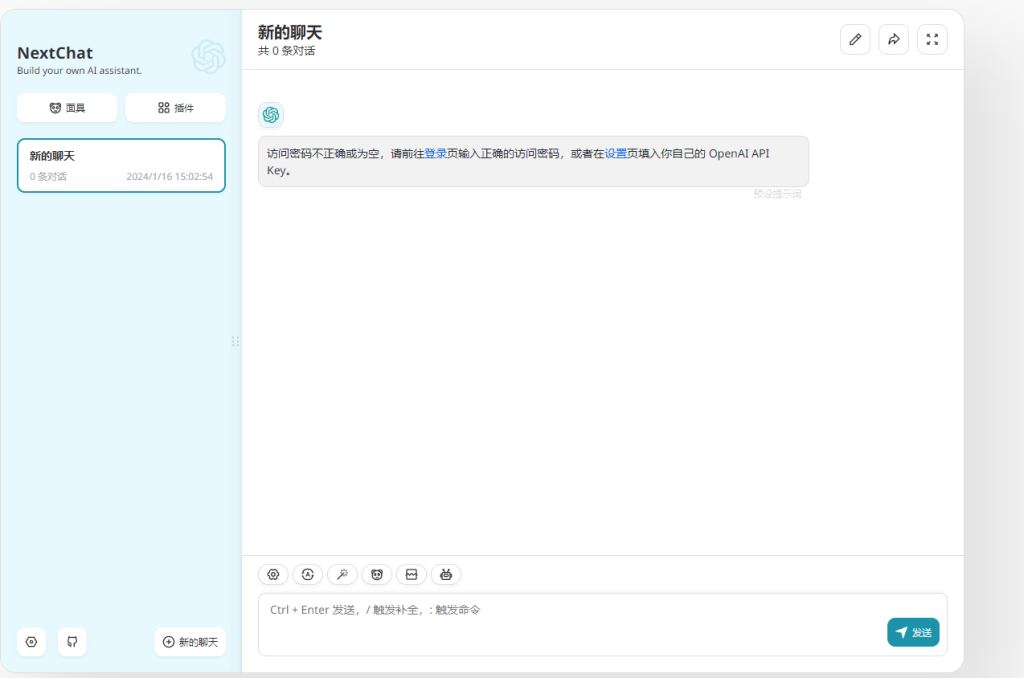Screen dimensions: 1024x678
Task: Follow the 登录 link in the message
Action: (x=436, y=154)
